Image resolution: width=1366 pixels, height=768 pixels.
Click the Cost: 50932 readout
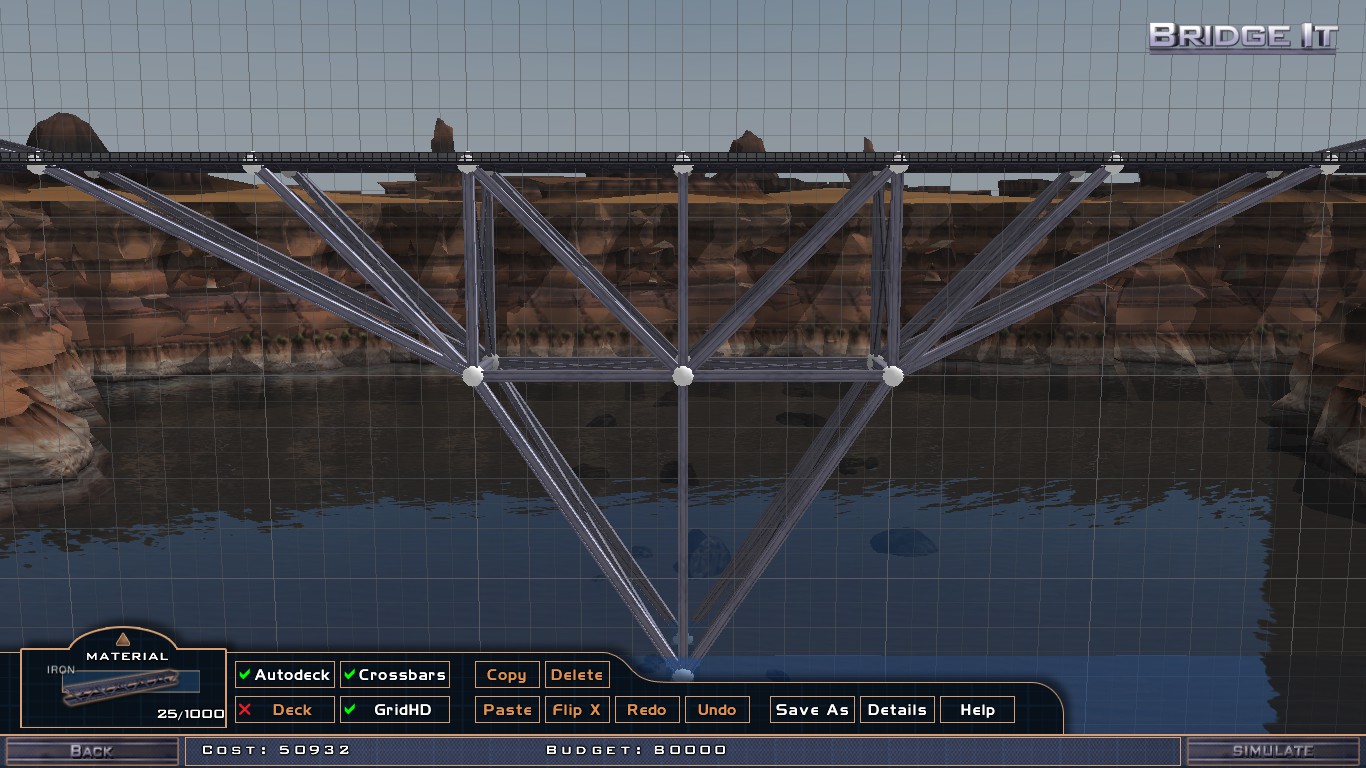click(276, 750)
